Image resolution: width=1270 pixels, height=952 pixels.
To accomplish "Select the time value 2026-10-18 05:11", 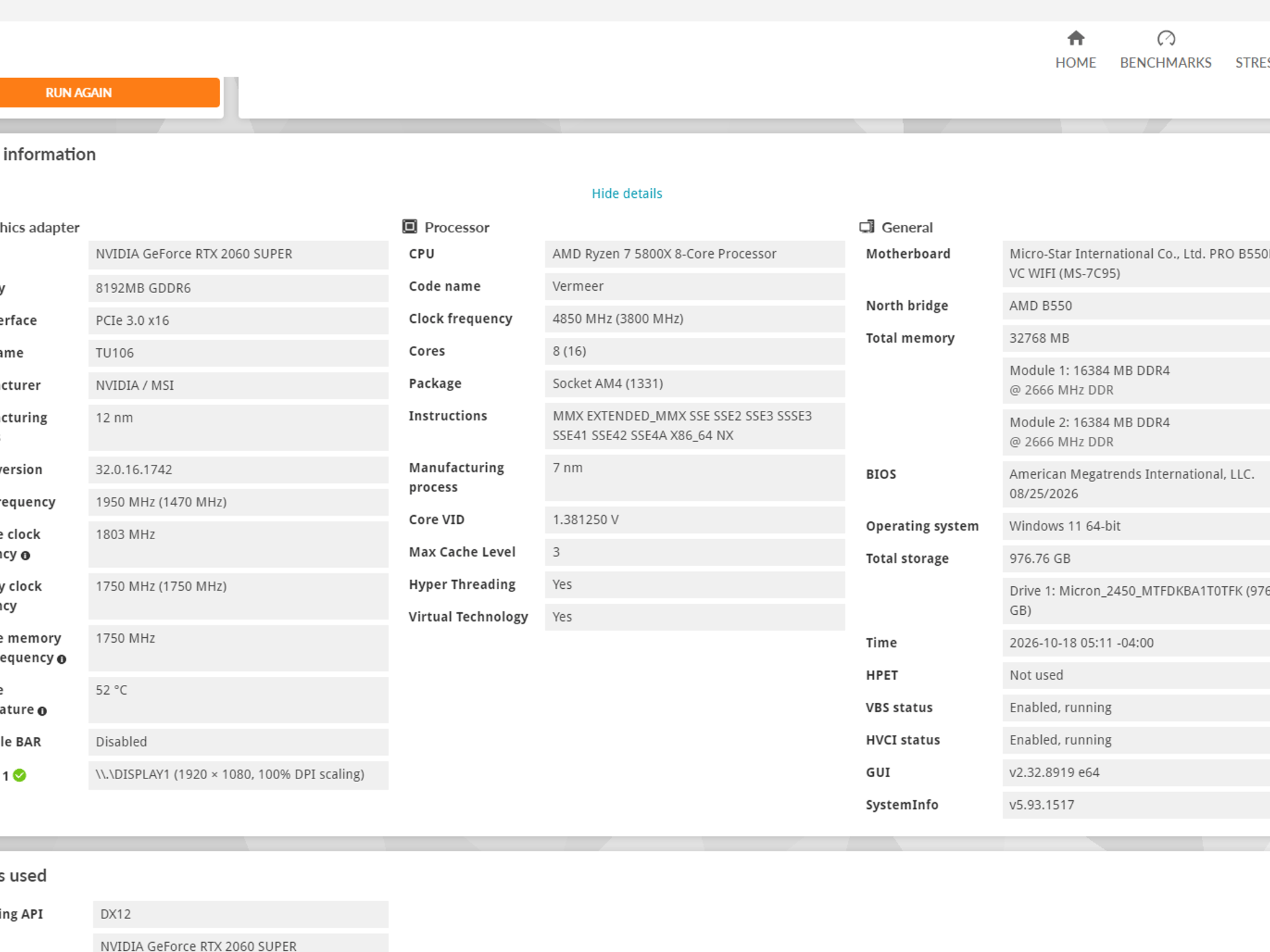I will tap(1136, 643).
